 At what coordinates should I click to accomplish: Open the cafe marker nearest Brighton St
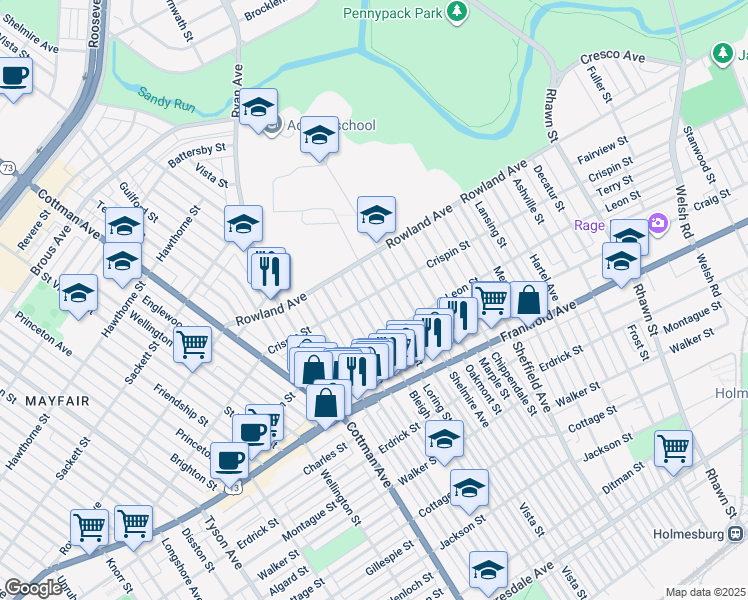tap(229, 462)
